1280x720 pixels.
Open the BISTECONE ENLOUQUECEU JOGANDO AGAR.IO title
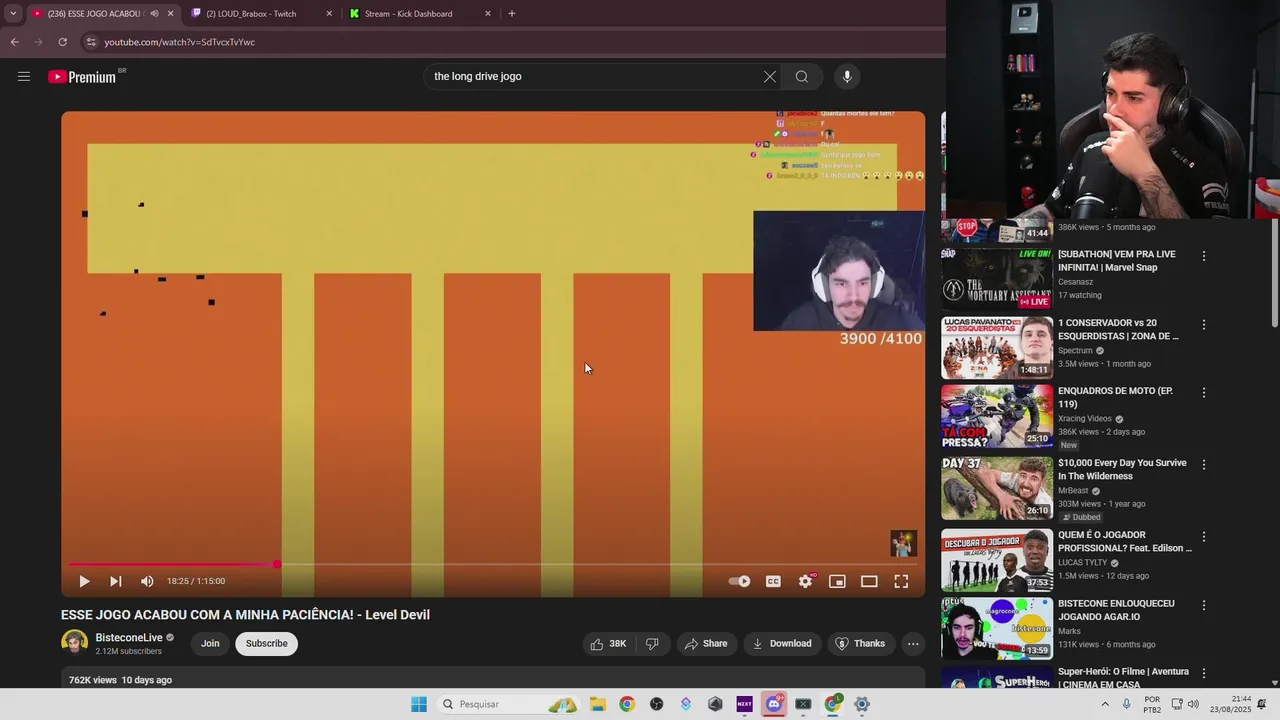click(x=1116, y=610)
